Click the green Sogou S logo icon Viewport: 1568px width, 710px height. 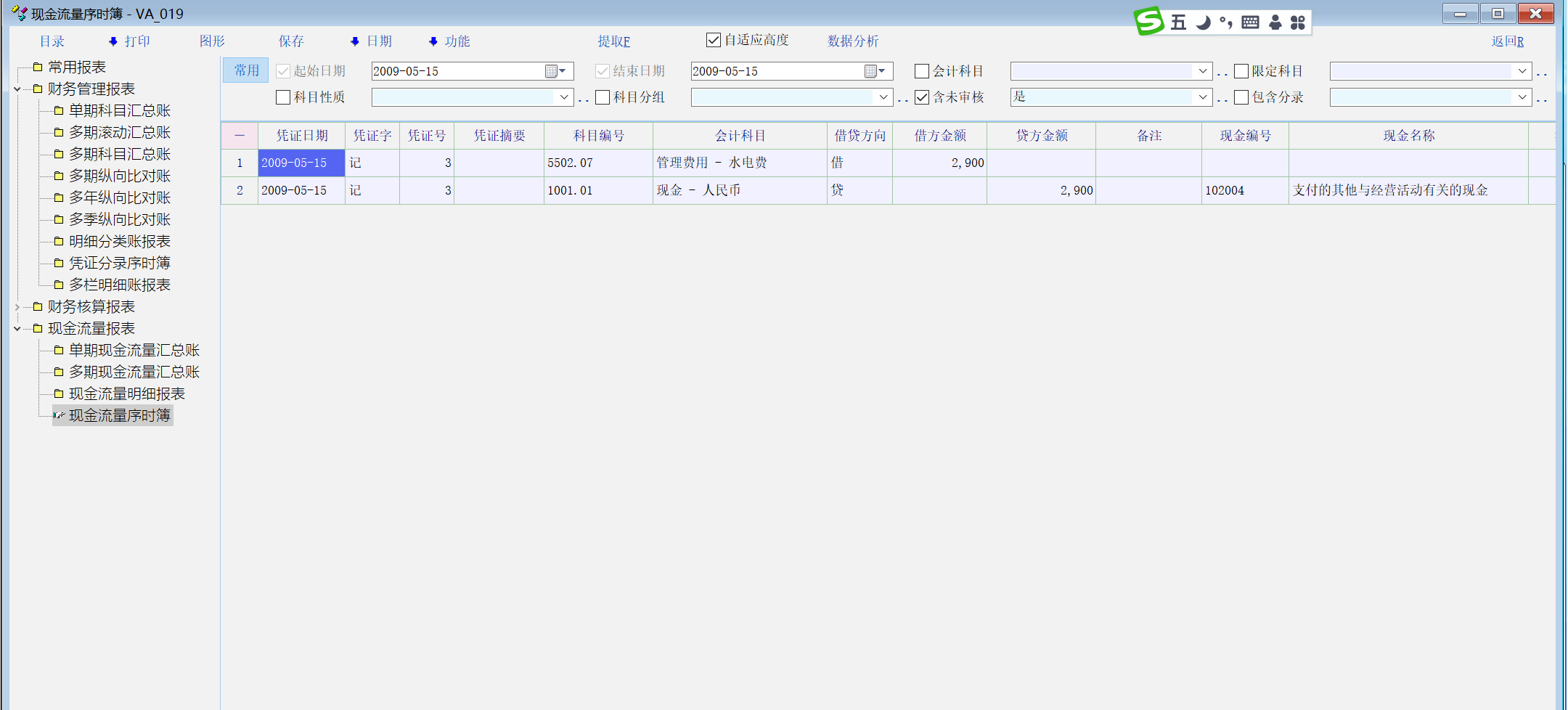[x=1149, y=21]
